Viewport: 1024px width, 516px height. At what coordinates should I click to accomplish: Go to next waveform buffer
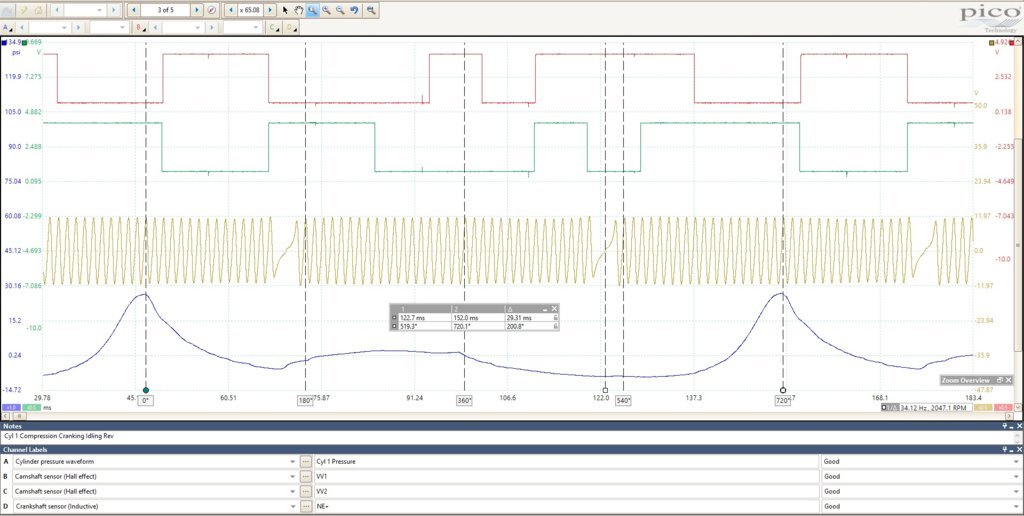point(197,10)
